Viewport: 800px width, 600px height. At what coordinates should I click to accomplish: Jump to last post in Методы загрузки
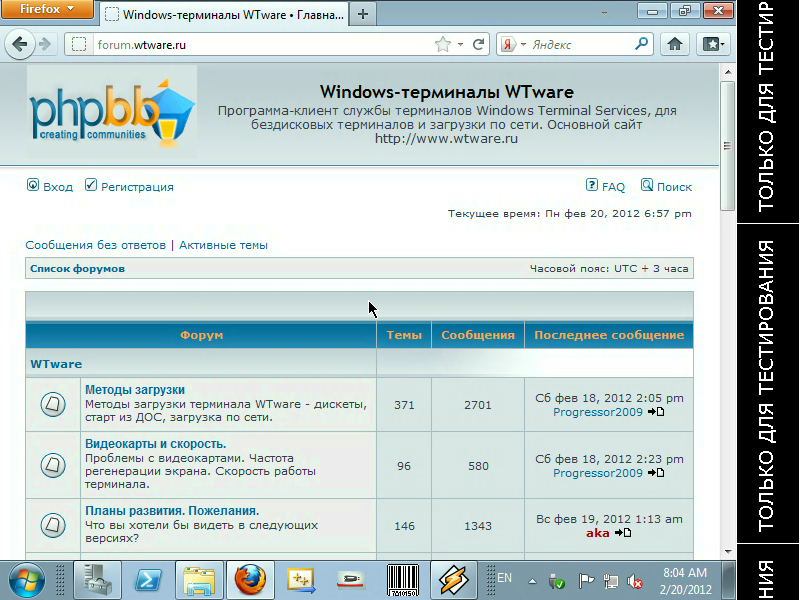pyautogui.click(x=656, y=412)
